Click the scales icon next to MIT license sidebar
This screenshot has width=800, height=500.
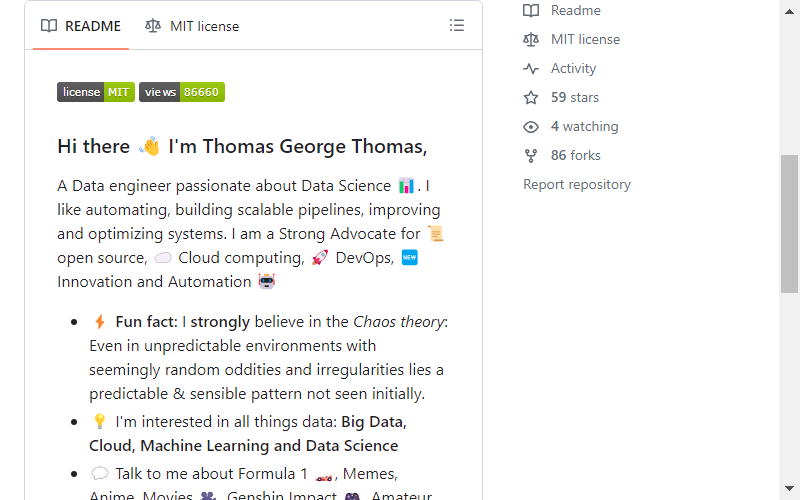tap(531, 39)
